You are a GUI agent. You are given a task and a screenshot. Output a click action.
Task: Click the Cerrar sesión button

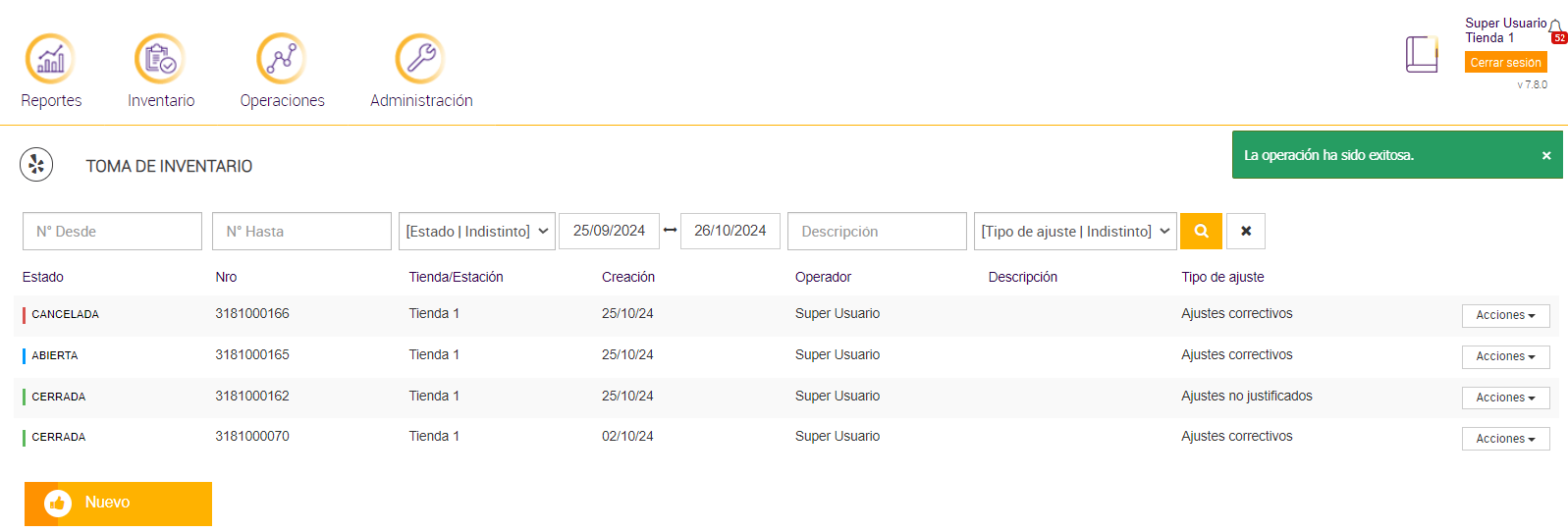[1505, 63]
